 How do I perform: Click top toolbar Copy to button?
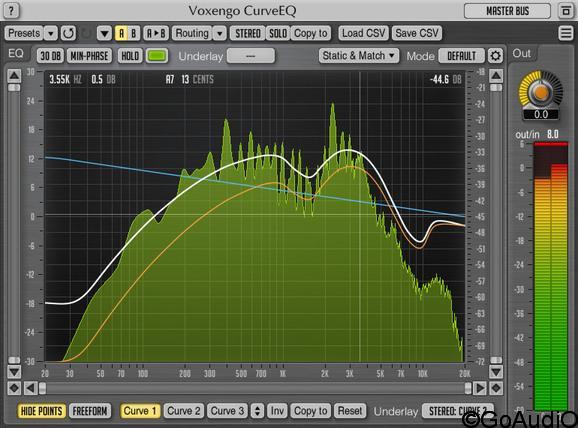coord(311,34)
